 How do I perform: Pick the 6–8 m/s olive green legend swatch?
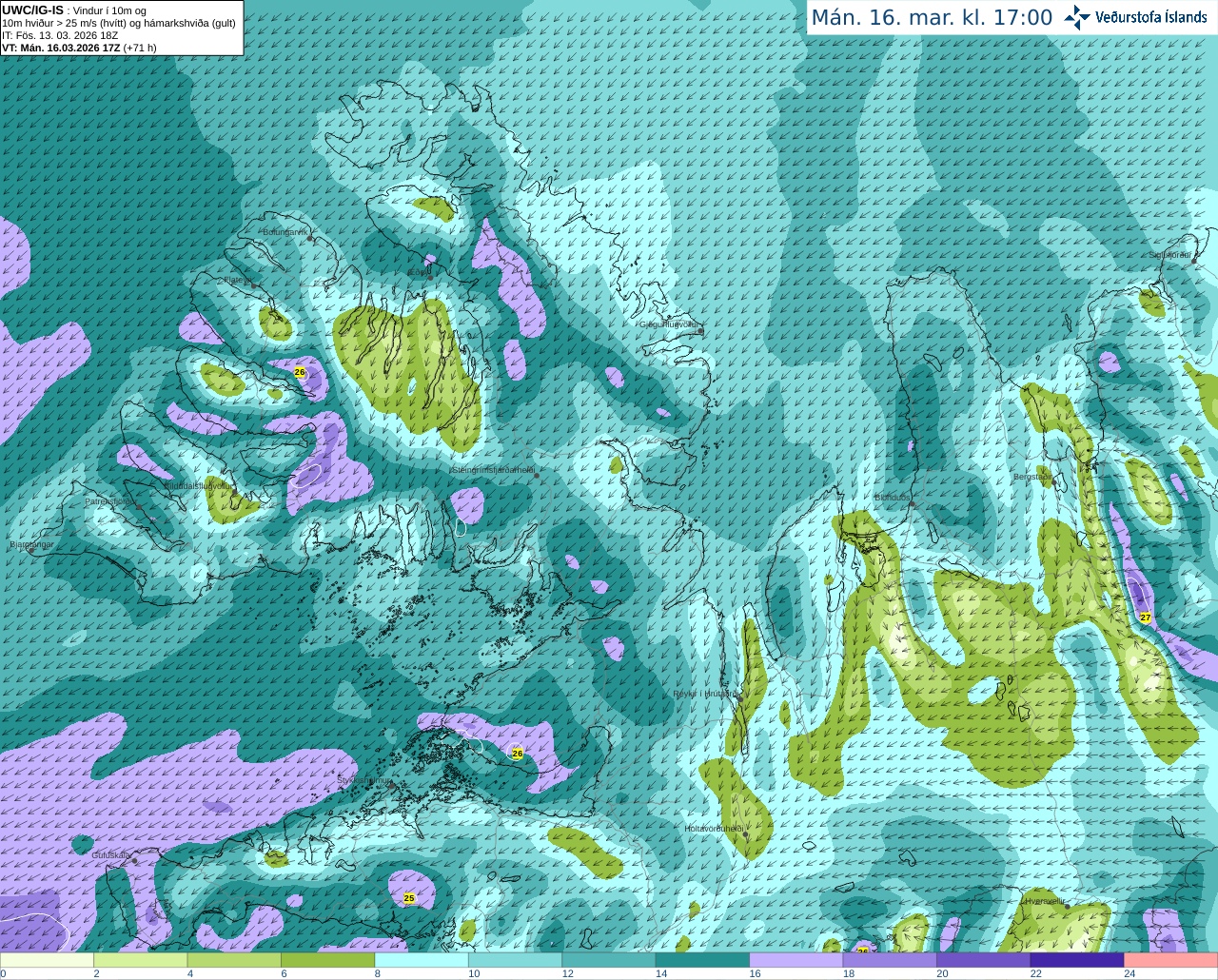[327, 960]
